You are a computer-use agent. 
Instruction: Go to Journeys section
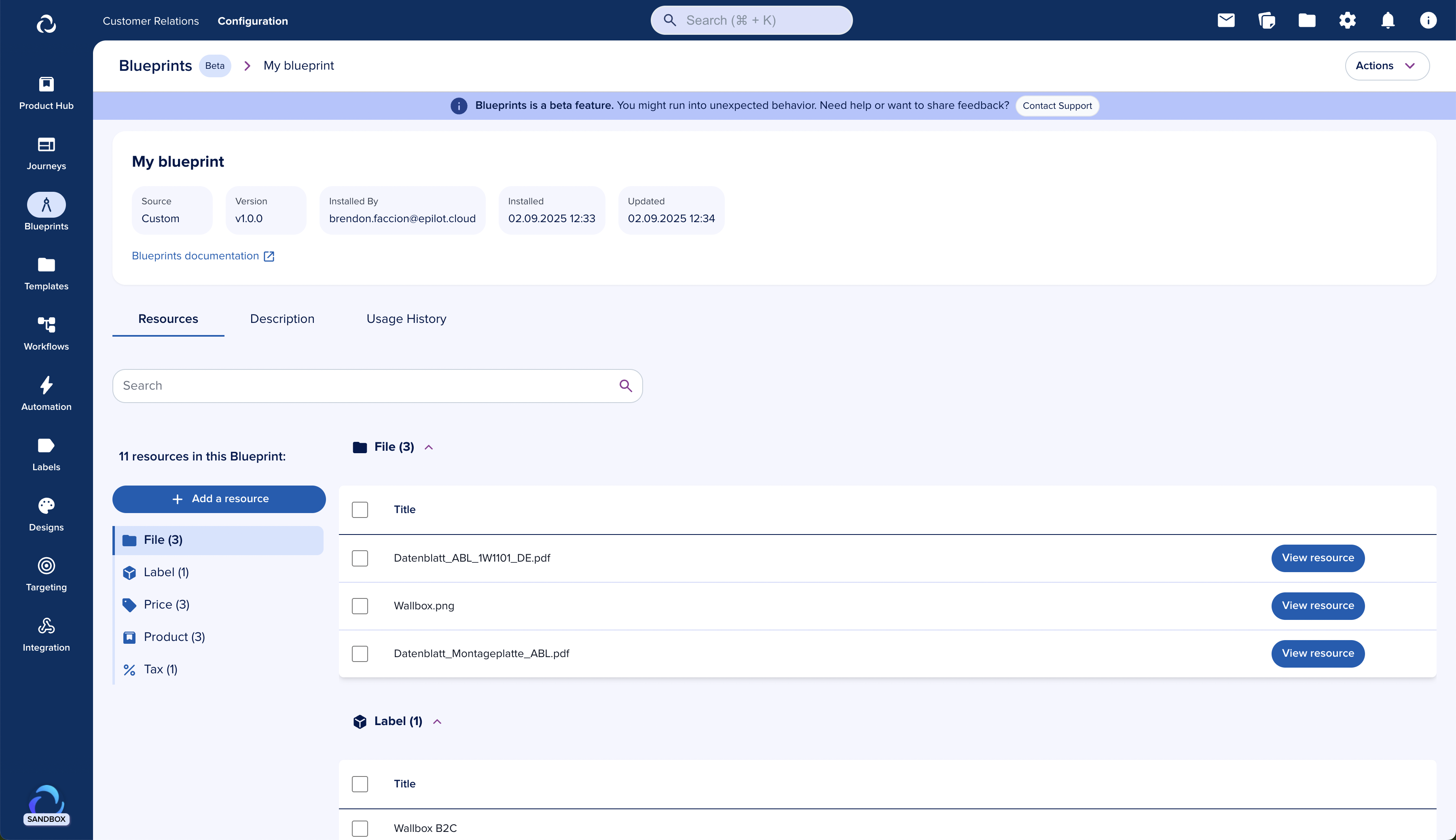click(x=46, y=153)
